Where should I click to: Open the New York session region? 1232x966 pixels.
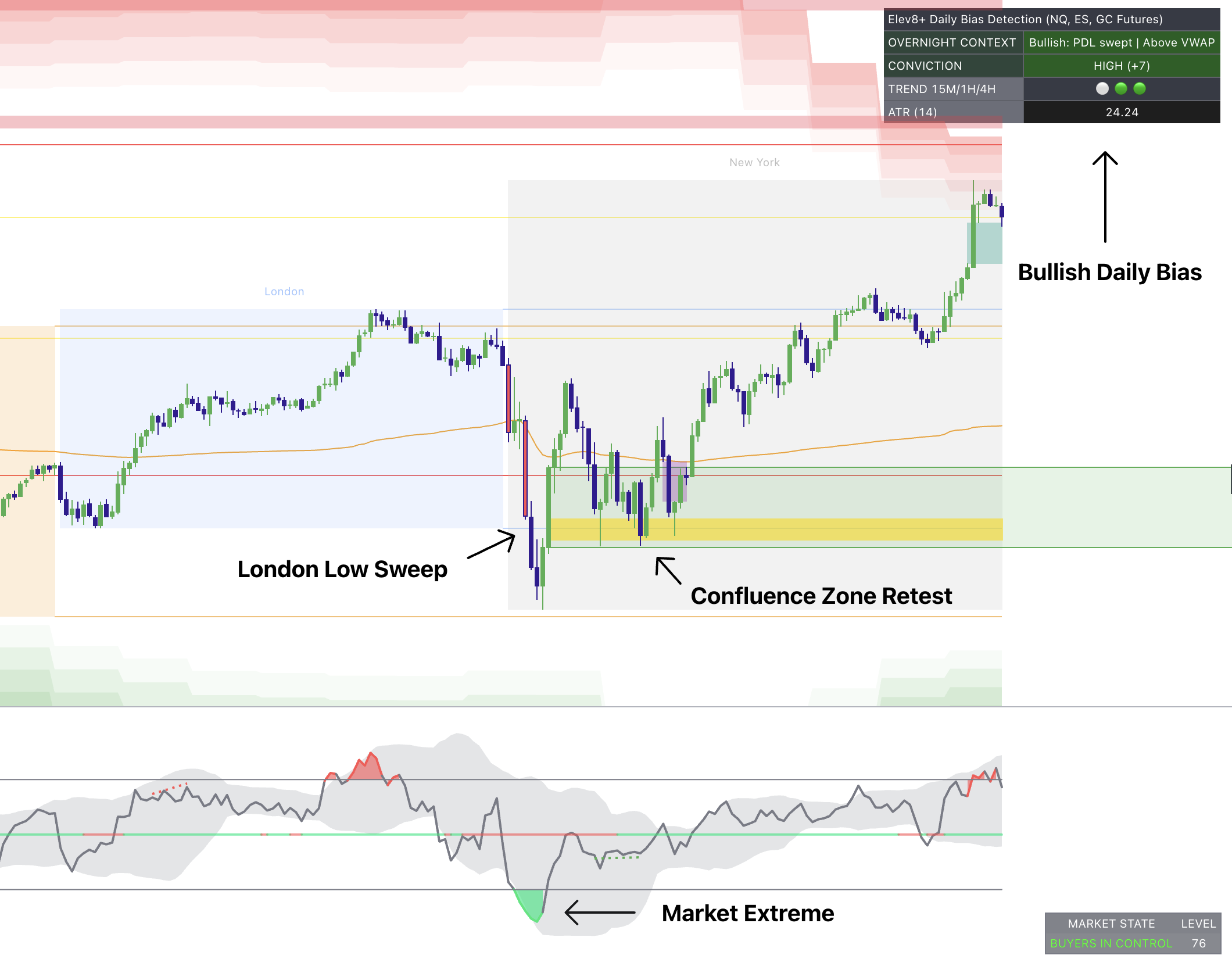(754, 162)
